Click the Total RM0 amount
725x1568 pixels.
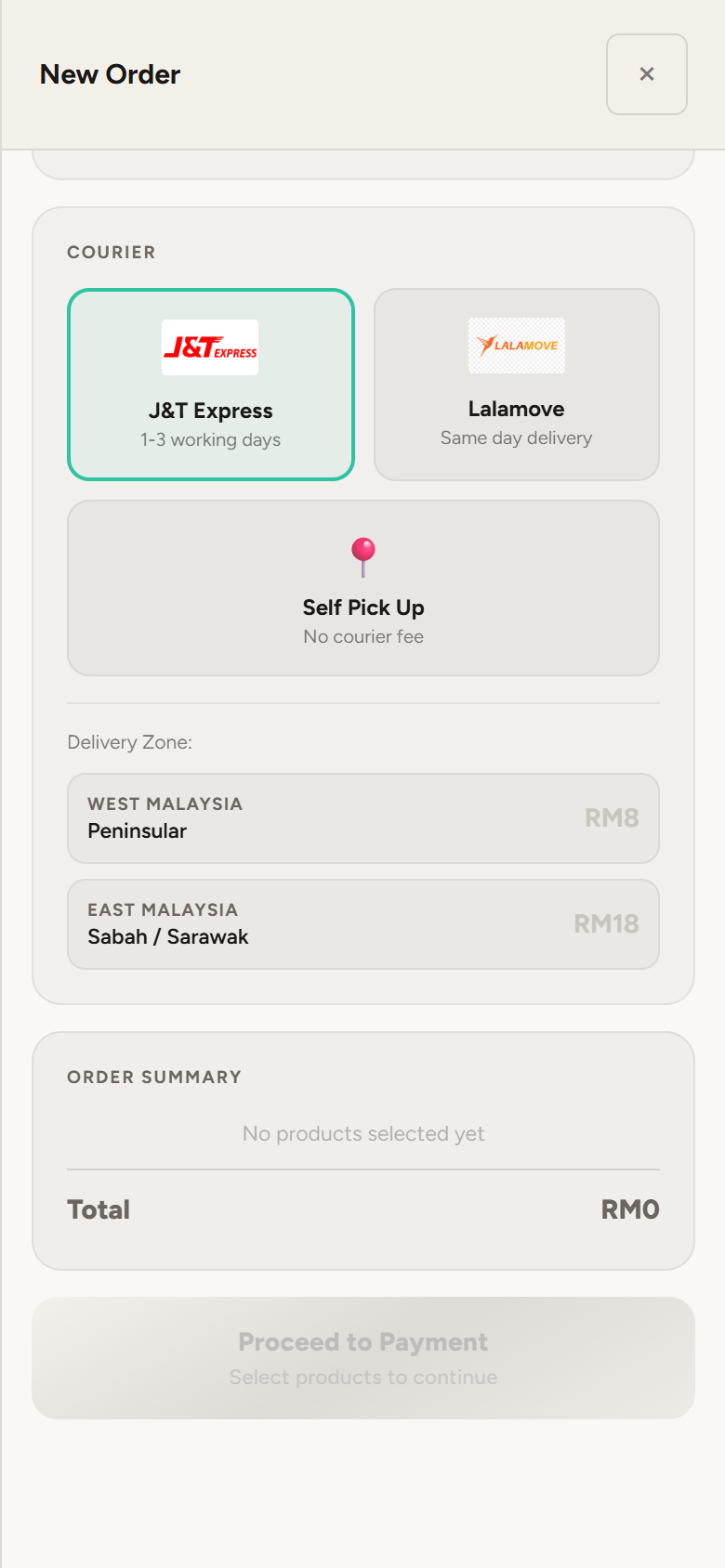click(x=630, y=1209)
